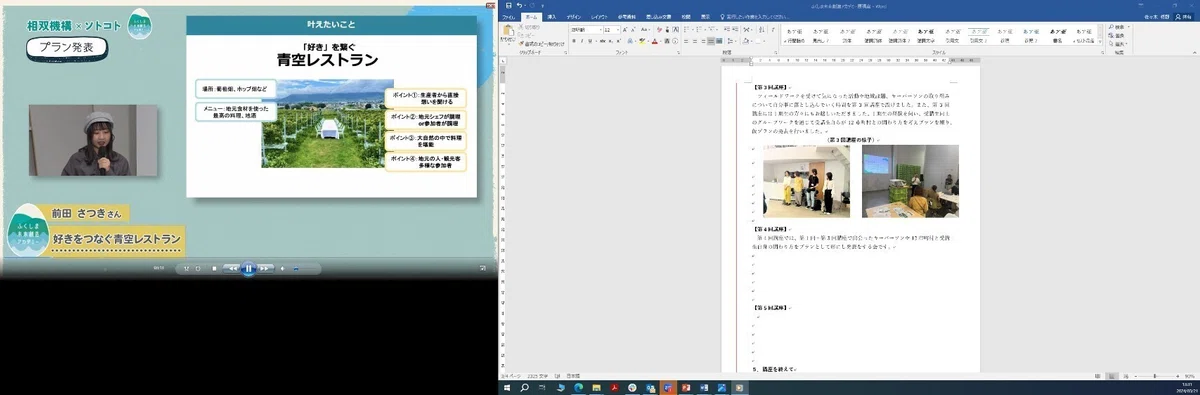This screenshot has width=1200, height=395.
Task: Switch to the 挿入 ribbon tab
Action: tap(552, 17)
